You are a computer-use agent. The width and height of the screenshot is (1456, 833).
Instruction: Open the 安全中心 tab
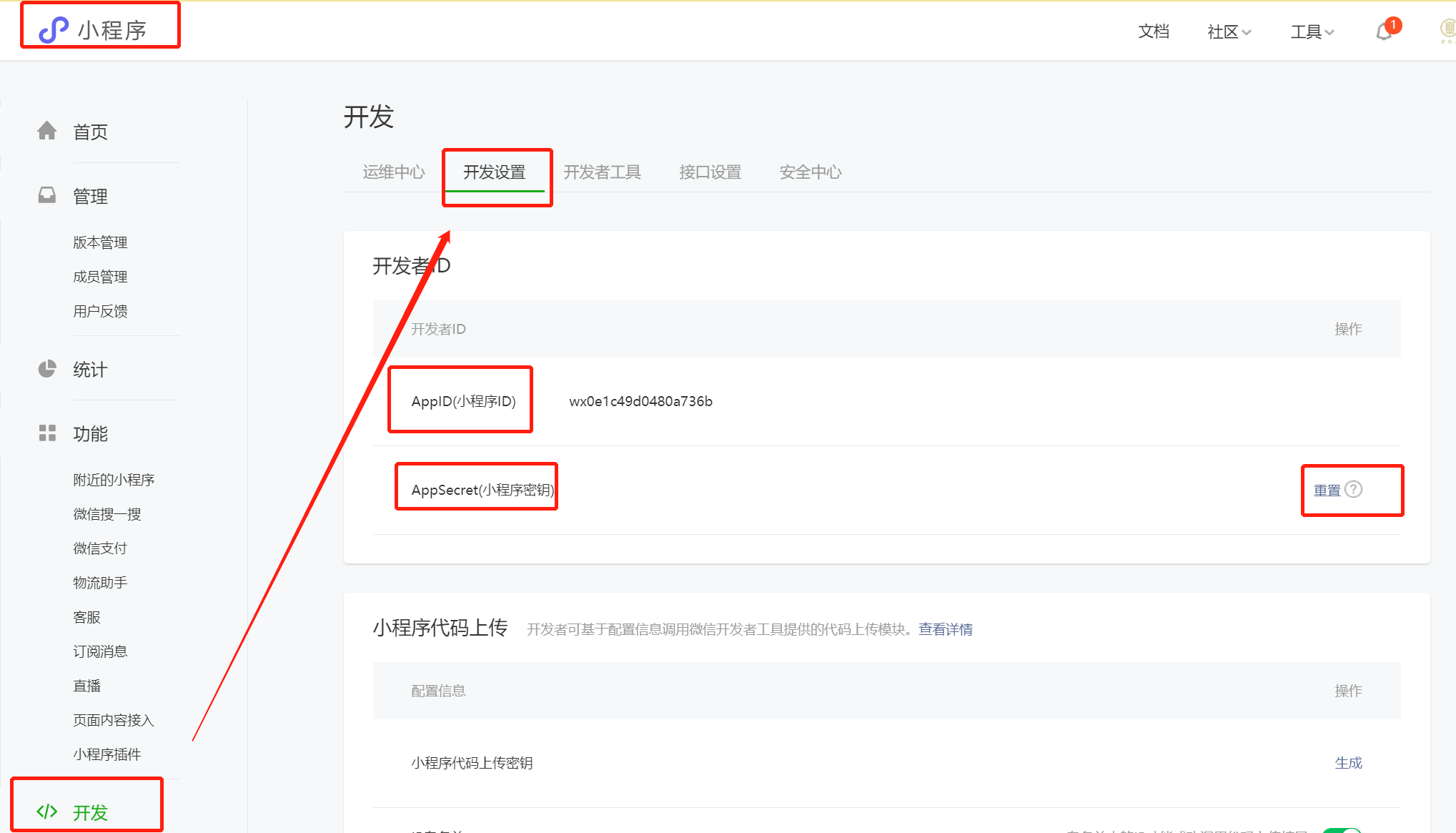811,172
